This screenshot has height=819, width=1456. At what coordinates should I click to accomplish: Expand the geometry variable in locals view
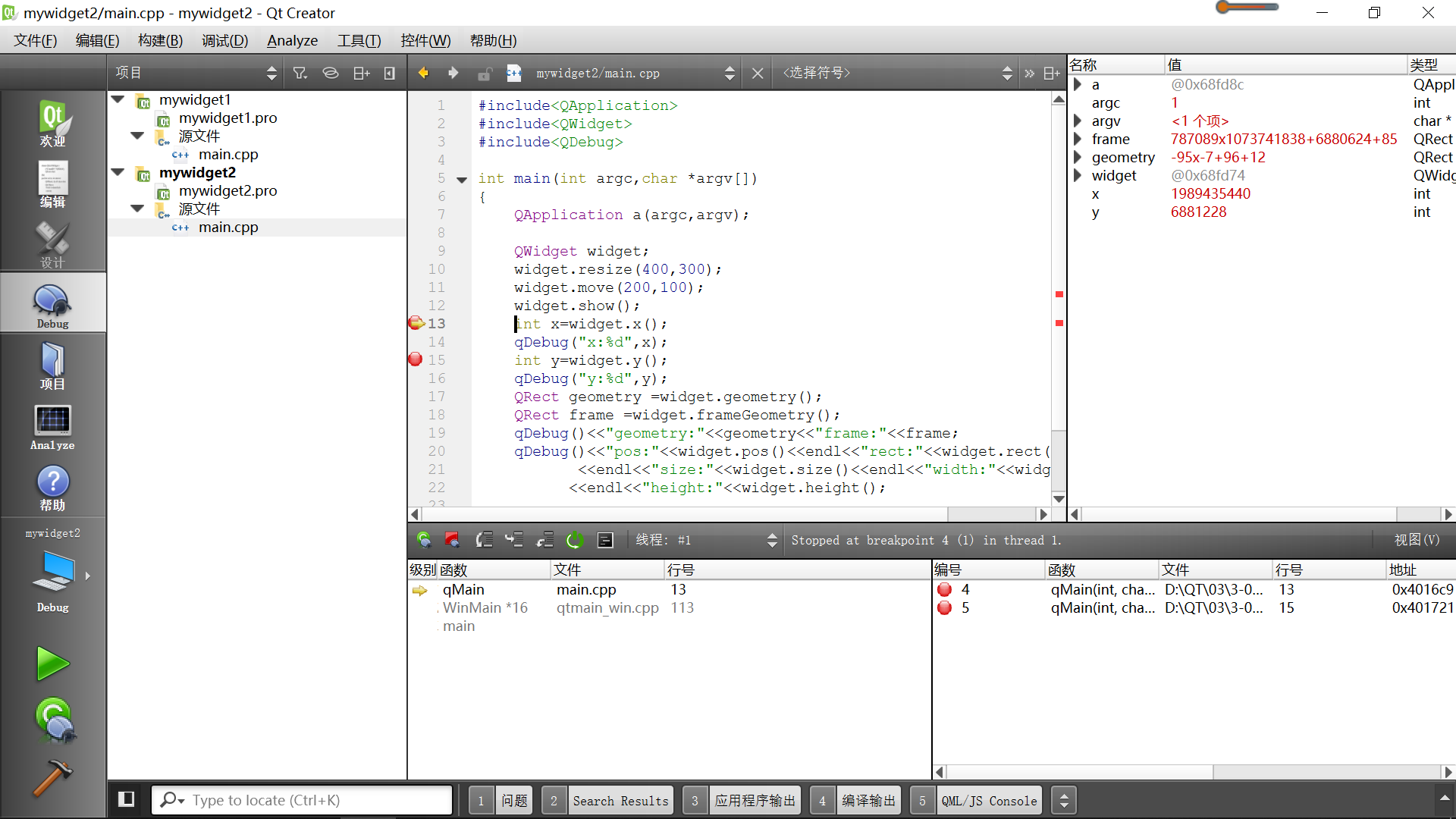pyautogui.click(x=1077, y=157)
